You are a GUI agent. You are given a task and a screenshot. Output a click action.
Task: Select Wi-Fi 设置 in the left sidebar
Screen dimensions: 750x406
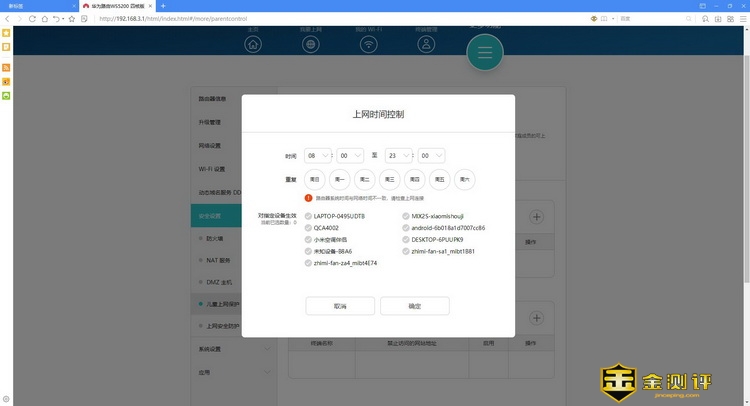[212, 168]
